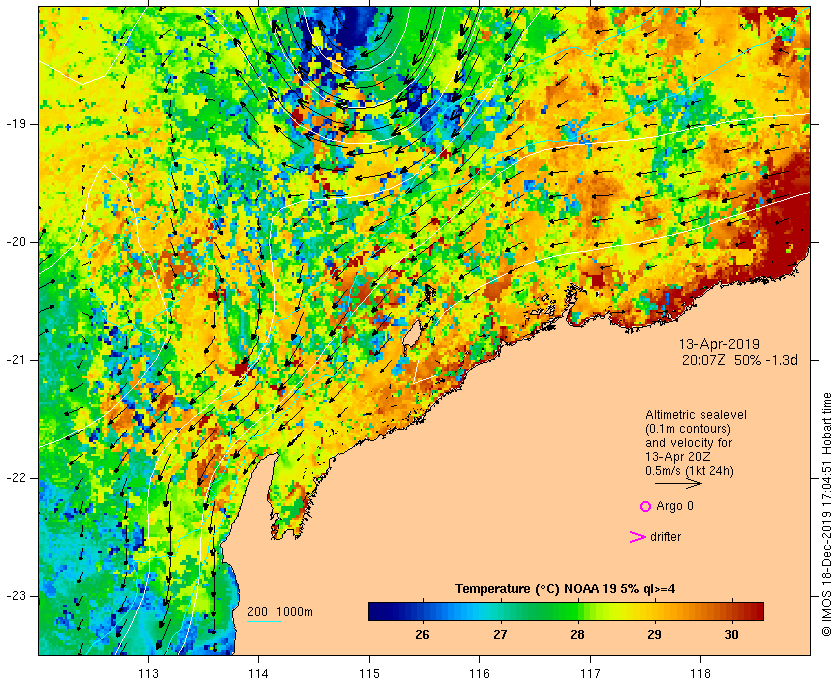This screenshot has height=680, width=840.
Task: Click the '0.5m/s (1kt 24h)' label
Action: (689, 471)
